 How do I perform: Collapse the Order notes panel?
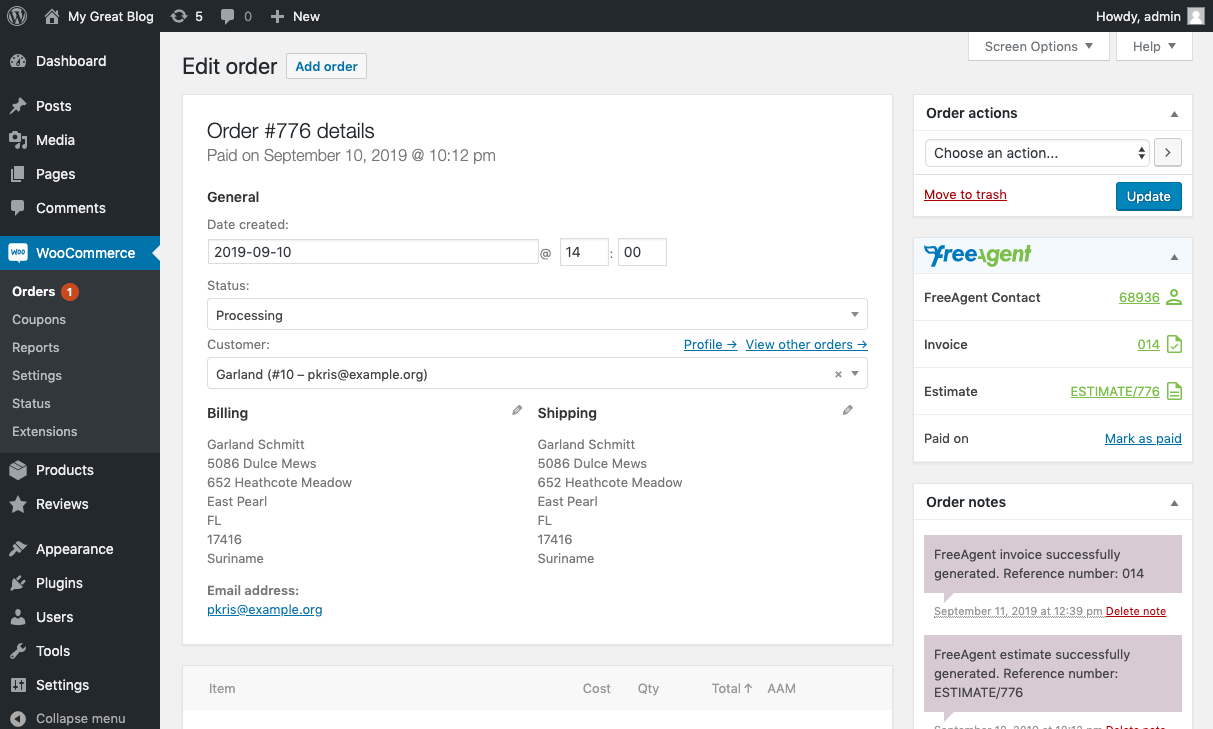1174,503
